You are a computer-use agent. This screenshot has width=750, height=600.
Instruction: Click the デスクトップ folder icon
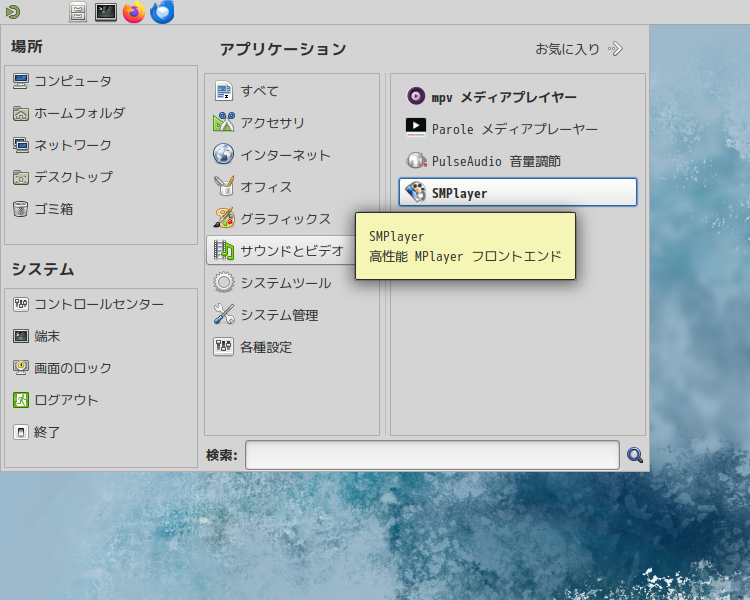click(21, 177)
